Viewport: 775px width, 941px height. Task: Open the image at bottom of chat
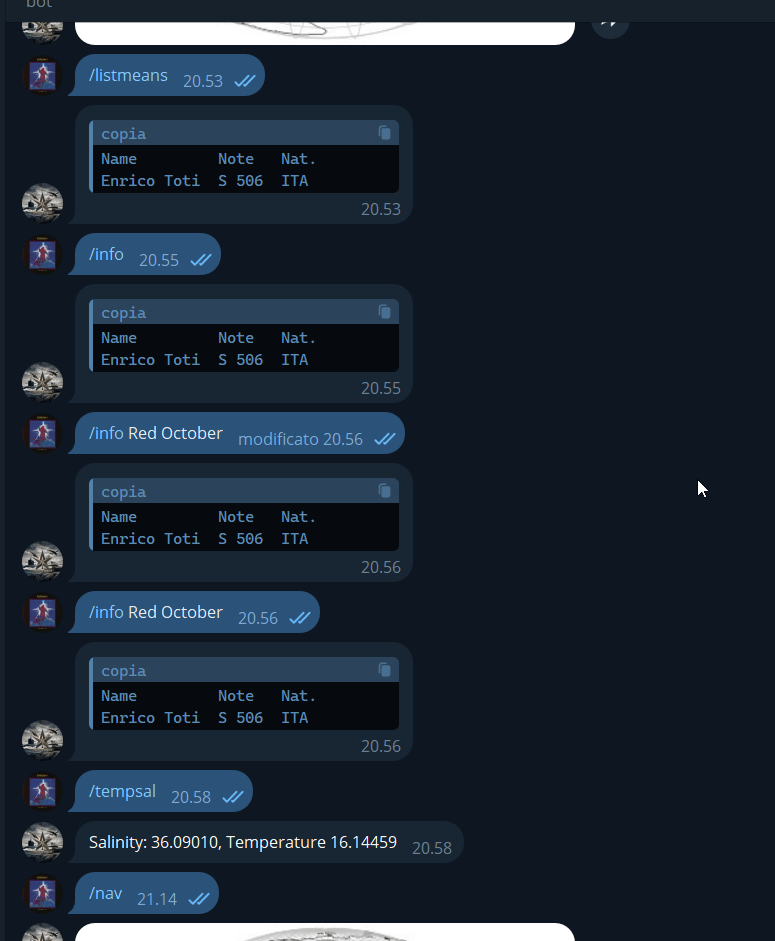pos(325,932)
